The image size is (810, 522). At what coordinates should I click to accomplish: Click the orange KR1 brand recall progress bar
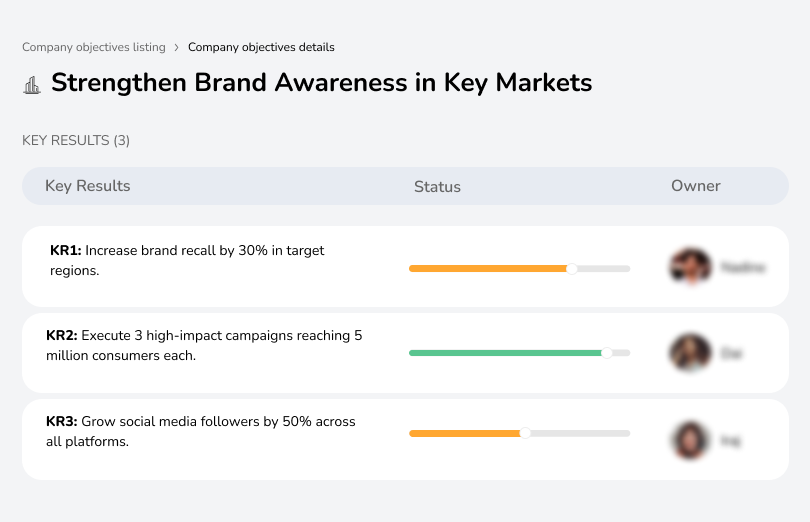(488, 268)
